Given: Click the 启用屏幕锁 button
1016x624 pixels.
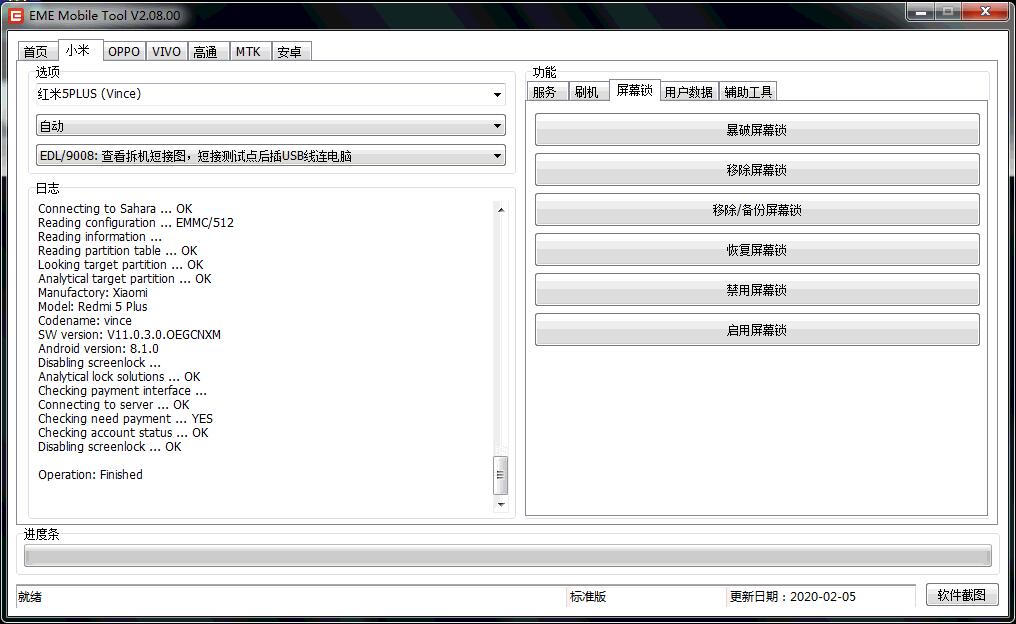Looking at the screenshot, I should click(757, 330).
